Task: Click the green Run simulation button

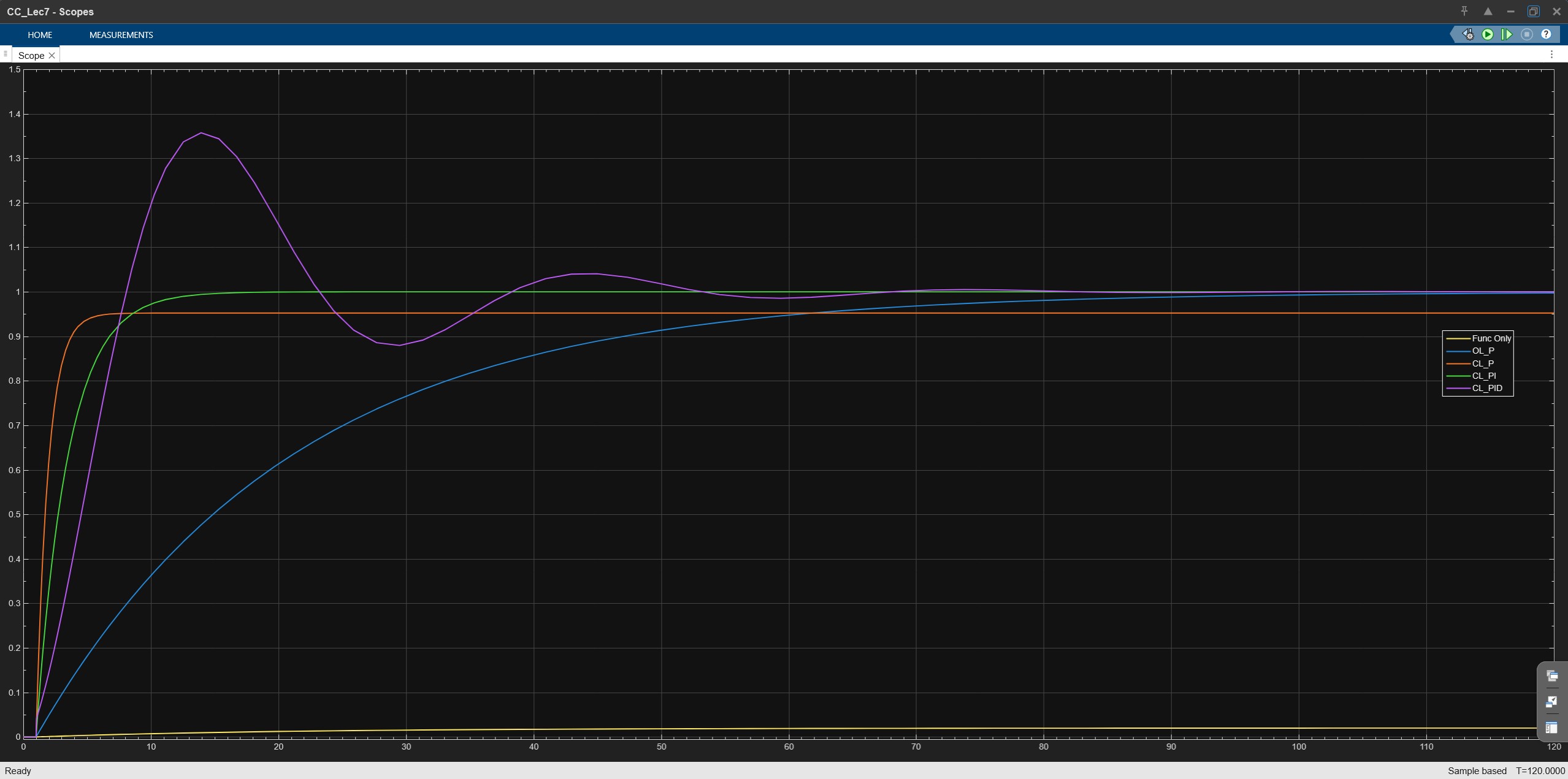Action: [1488, 34]
